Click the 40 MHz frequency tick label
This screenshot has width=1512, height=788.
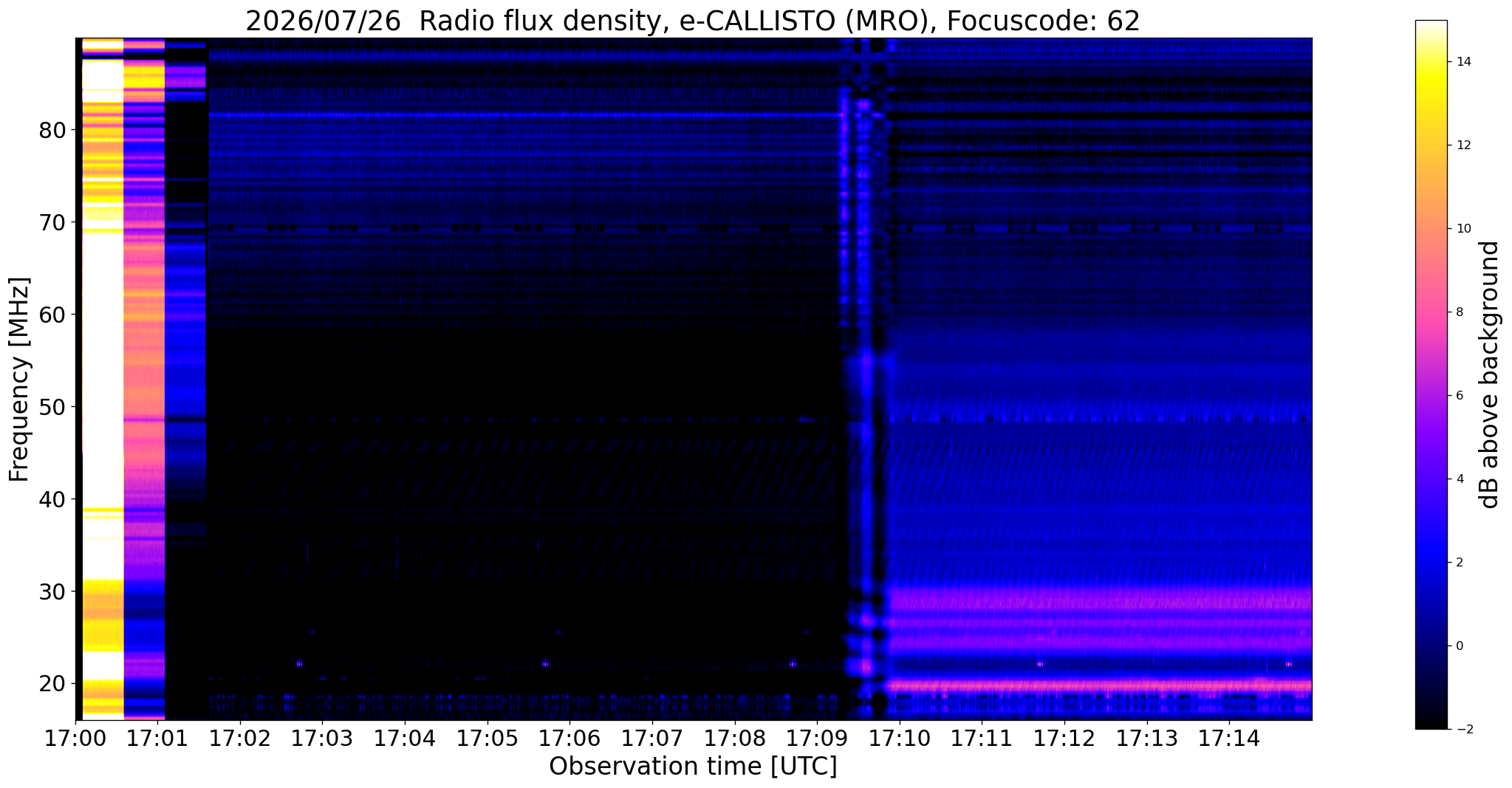(x=52, y=500)
